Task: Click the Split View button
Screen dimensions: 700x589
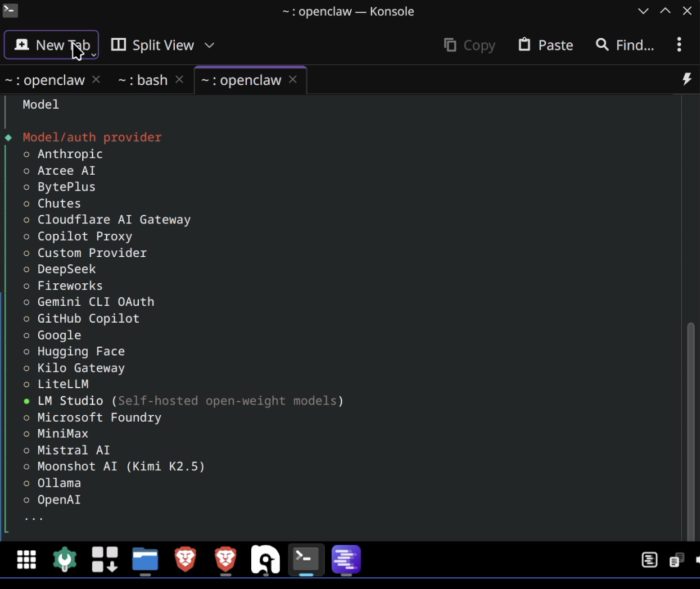Action: (153, 45)
